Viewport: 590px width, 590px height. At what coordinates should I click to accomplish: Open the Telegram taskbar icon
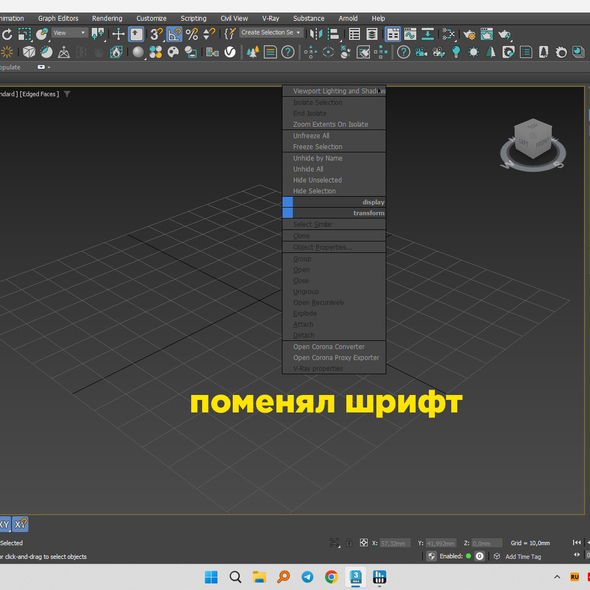(307, 577)
